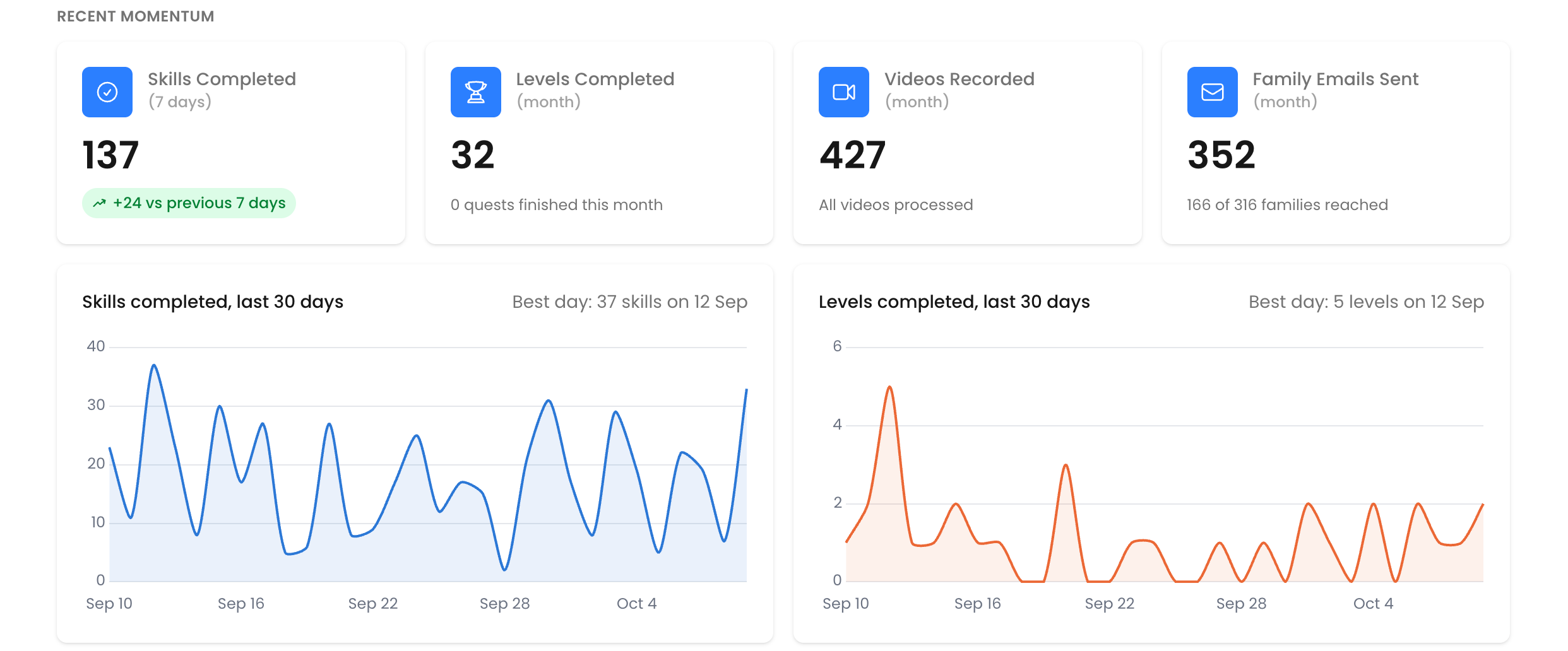Click the trending-up arrow in green badge
Image resolution: width=1568 pixels, height=651 pixels.
tap(99, 203)
